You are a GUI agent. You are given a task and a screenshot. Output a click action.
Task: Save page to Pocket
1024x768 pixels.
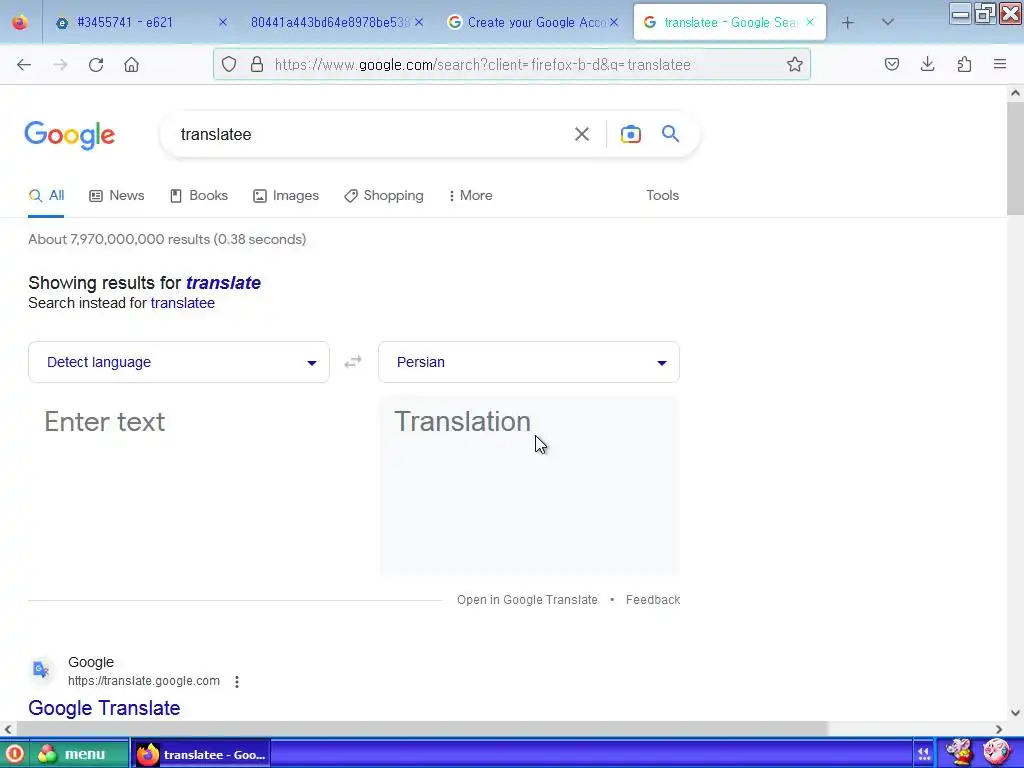click(x=891, y=64)
